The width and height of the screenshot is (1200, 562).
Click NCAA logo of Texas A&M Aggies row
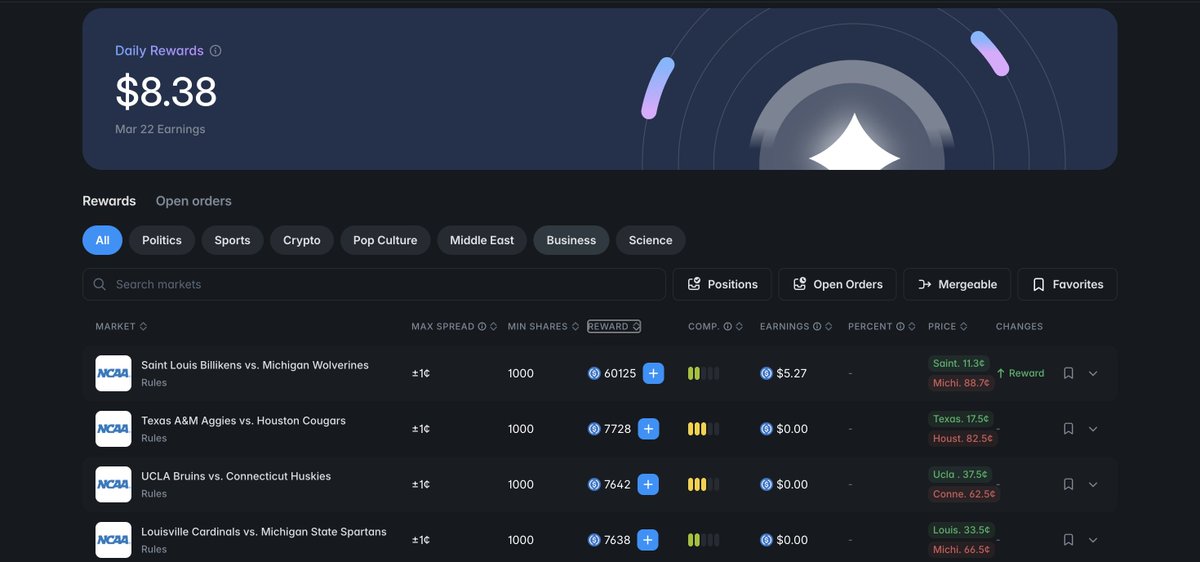coord(113,429)
